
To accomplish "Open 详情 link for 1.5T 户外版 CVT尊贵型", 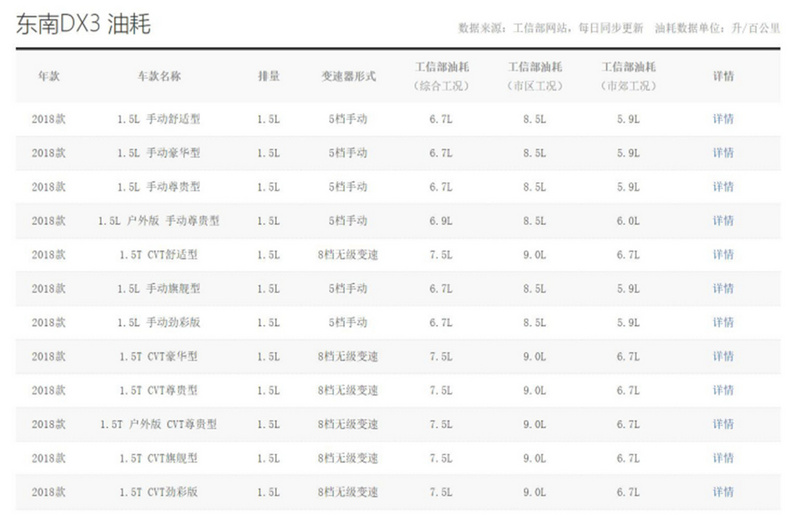I will (x=723, y=424).
